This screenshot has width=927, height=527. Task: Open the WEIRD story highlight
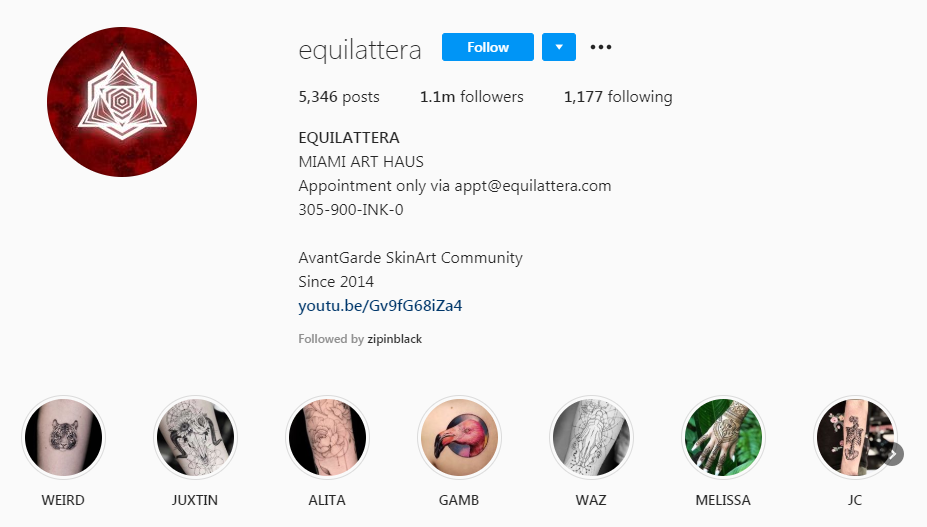click(63, 438)
